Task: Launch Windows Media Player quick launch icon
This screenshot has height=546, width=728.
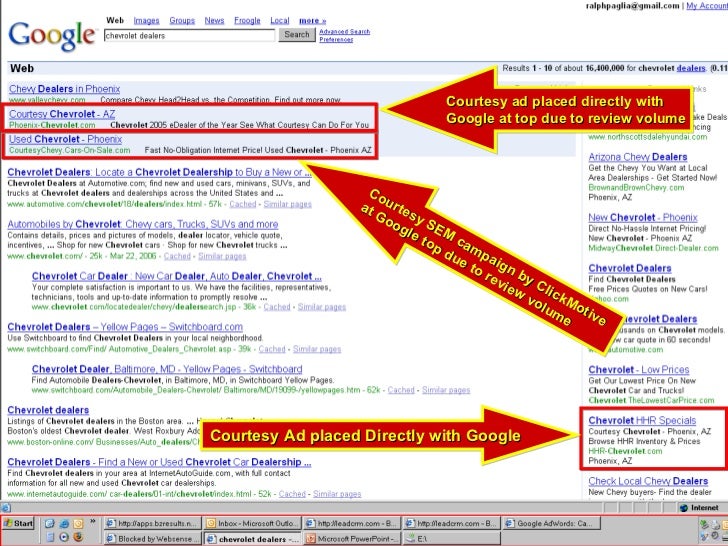Action: point(64,537)
